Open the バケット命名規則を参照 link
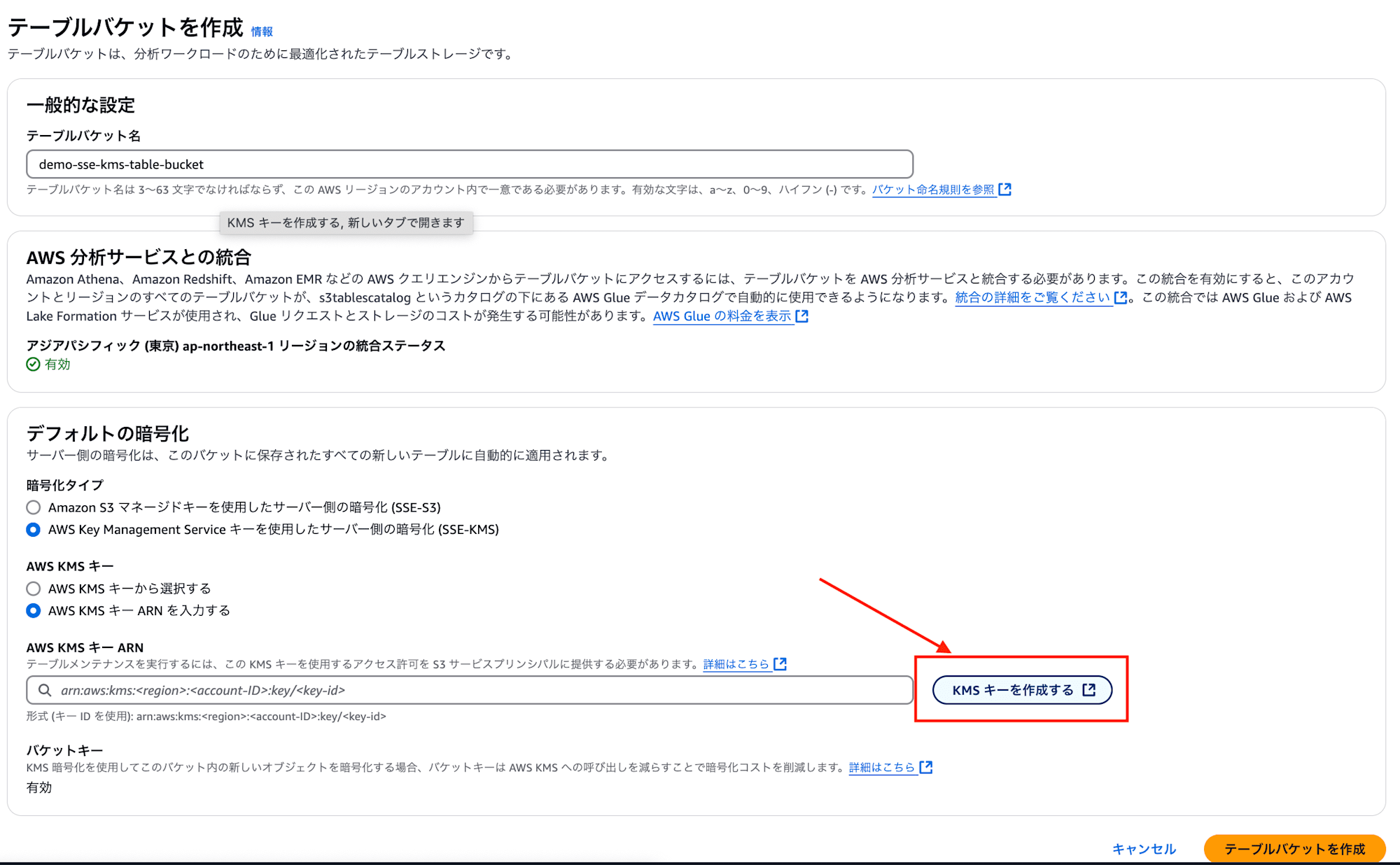Viewport: 1400px width, 865px height. point(933,190)
